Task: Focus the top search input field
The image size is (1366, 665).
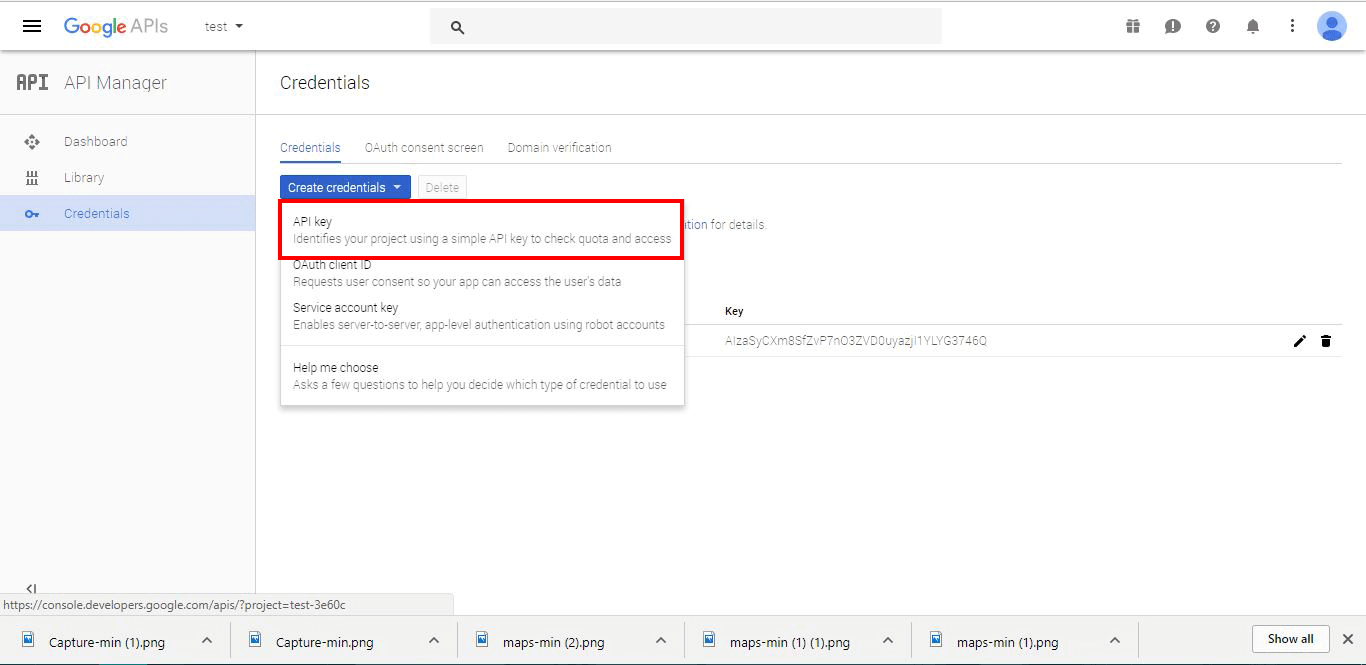Action: (x=686, y=27)
